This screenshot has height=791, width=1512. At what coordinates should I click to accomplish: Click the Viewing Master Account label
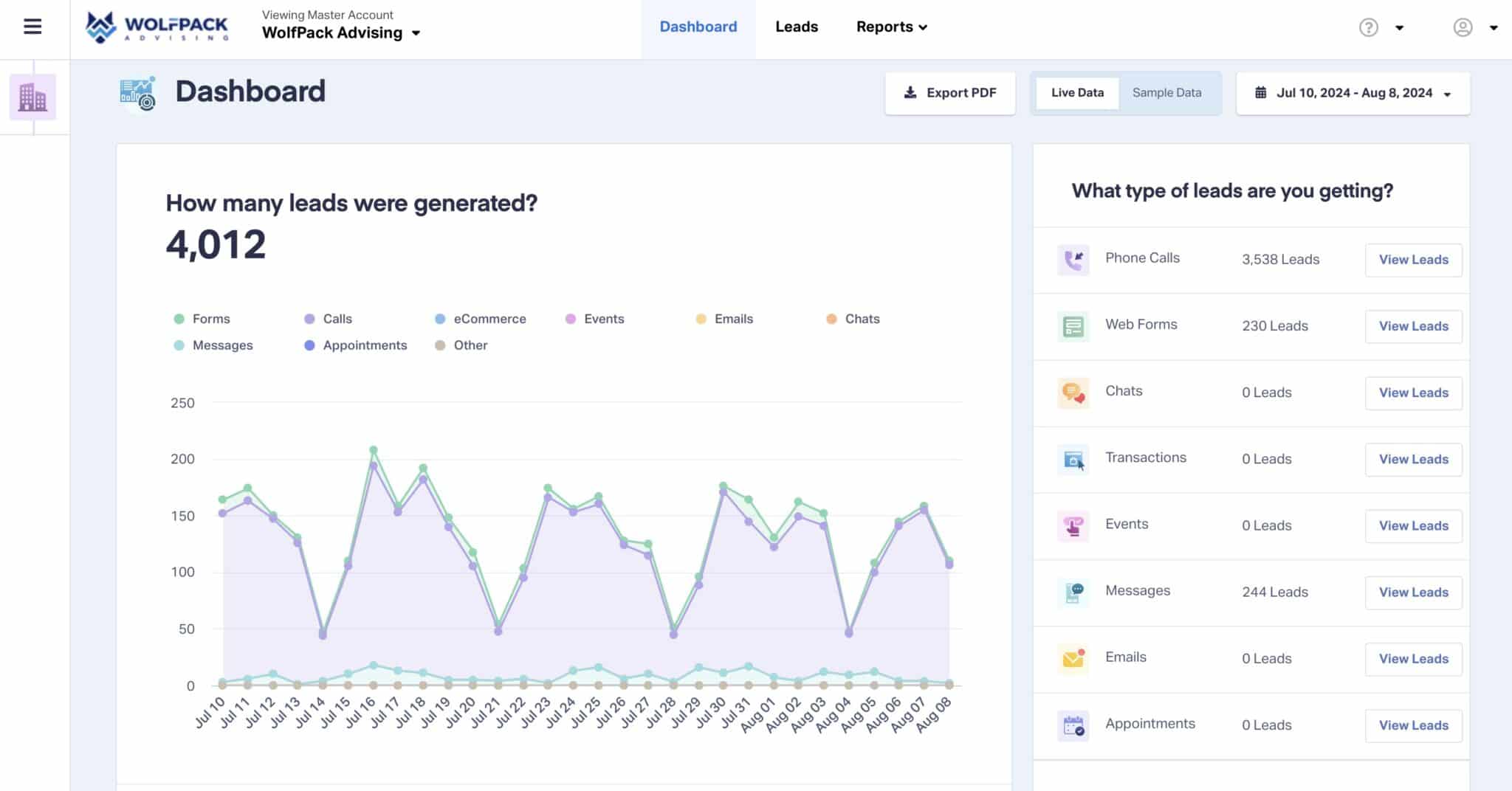(x=328, y=15)
